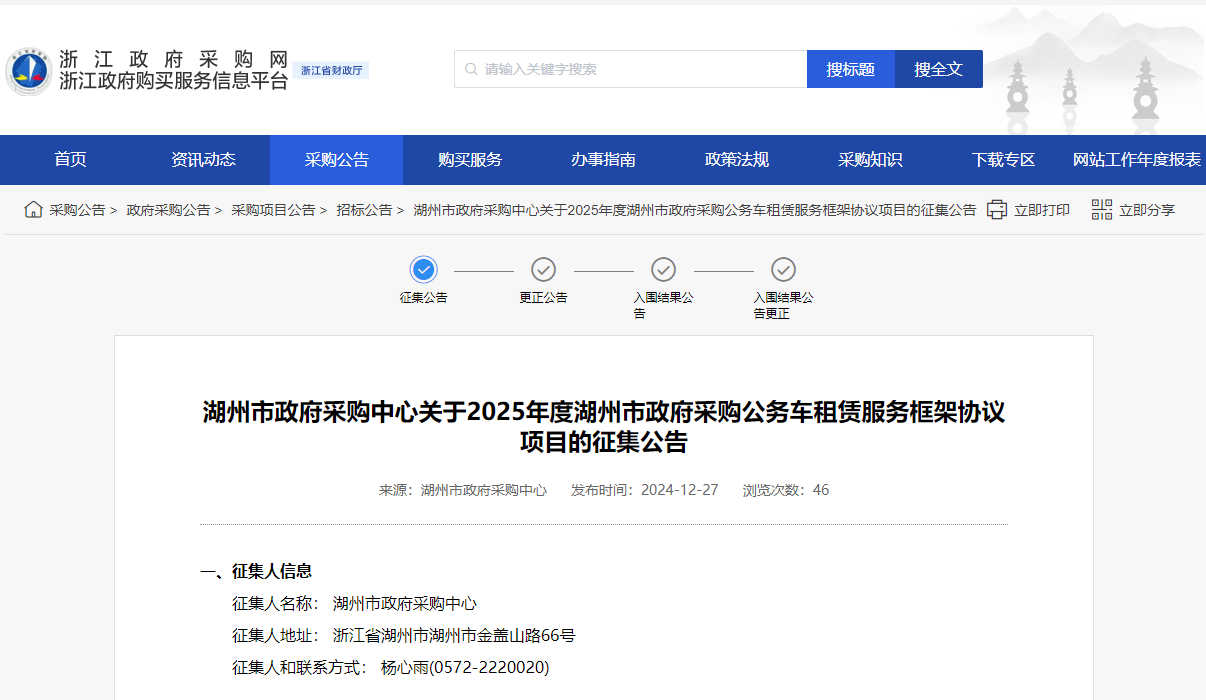Click the 搜标题 search button
Viewport: 1206px width, 700px height.
pyautogui.click(x=850, y=68)
